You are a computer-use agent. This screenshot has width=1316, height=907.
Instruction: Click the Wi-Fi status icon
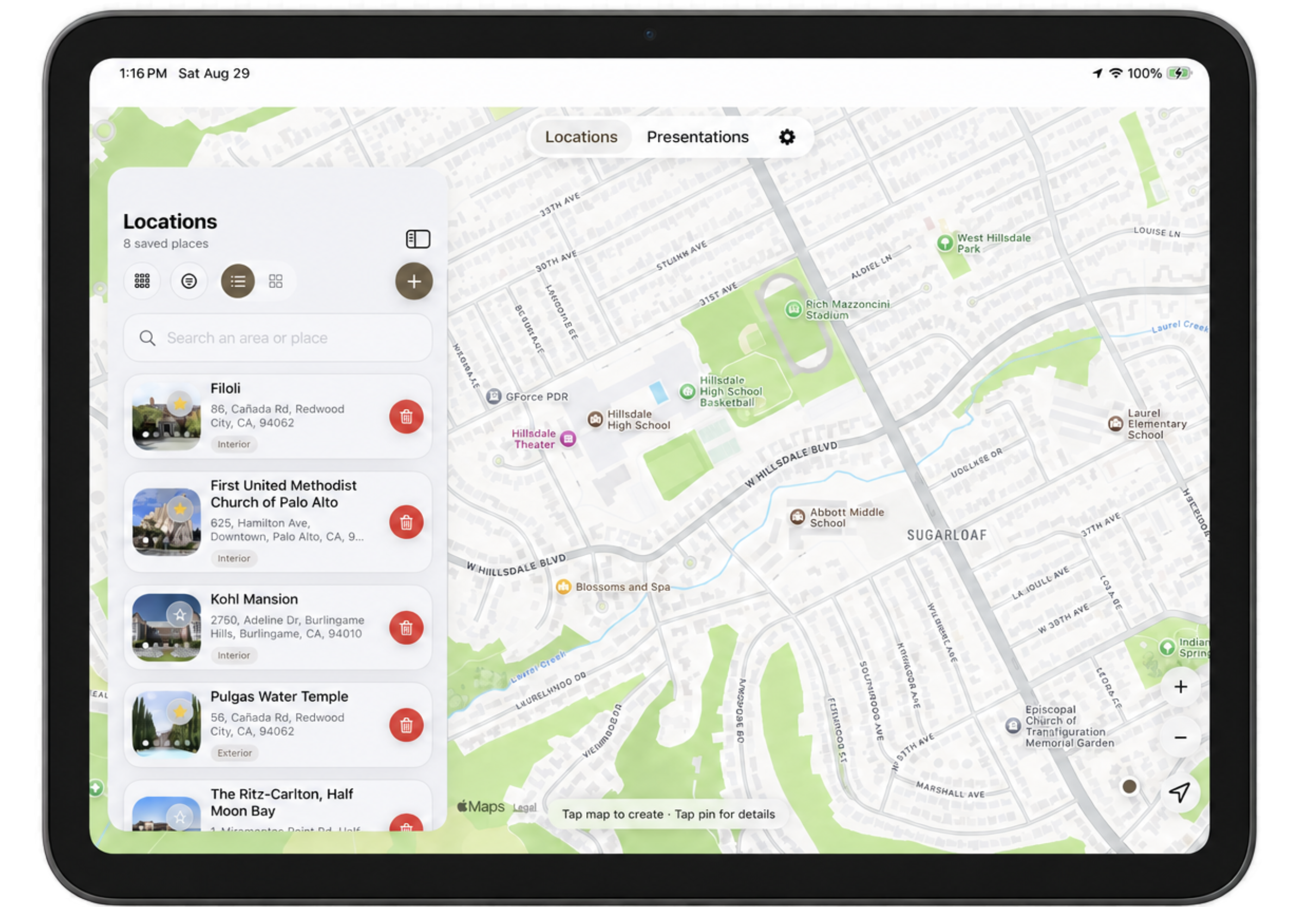(1116, 73)
